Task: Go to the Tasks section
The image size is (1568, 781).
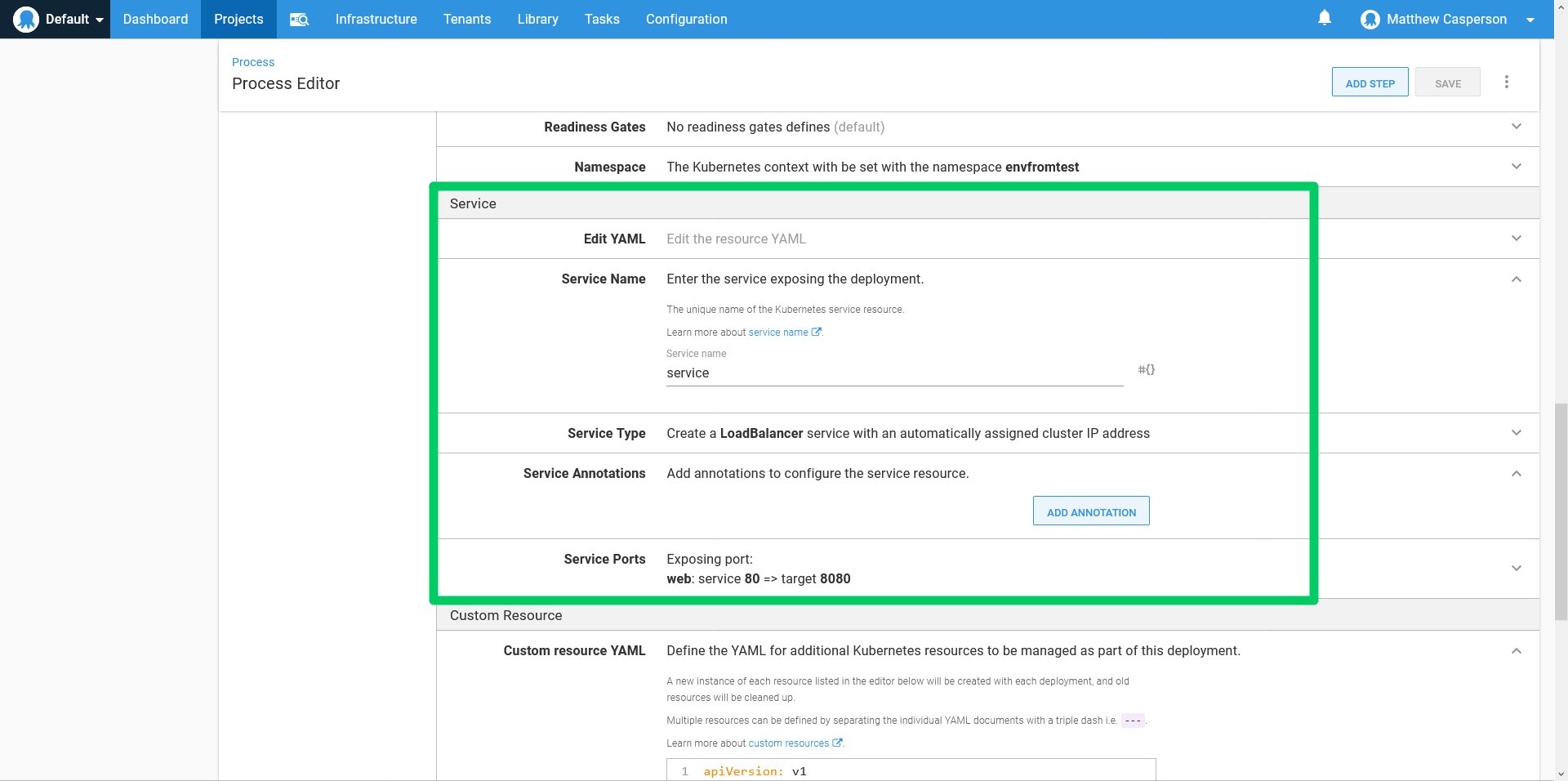Action: coord(602,19)
